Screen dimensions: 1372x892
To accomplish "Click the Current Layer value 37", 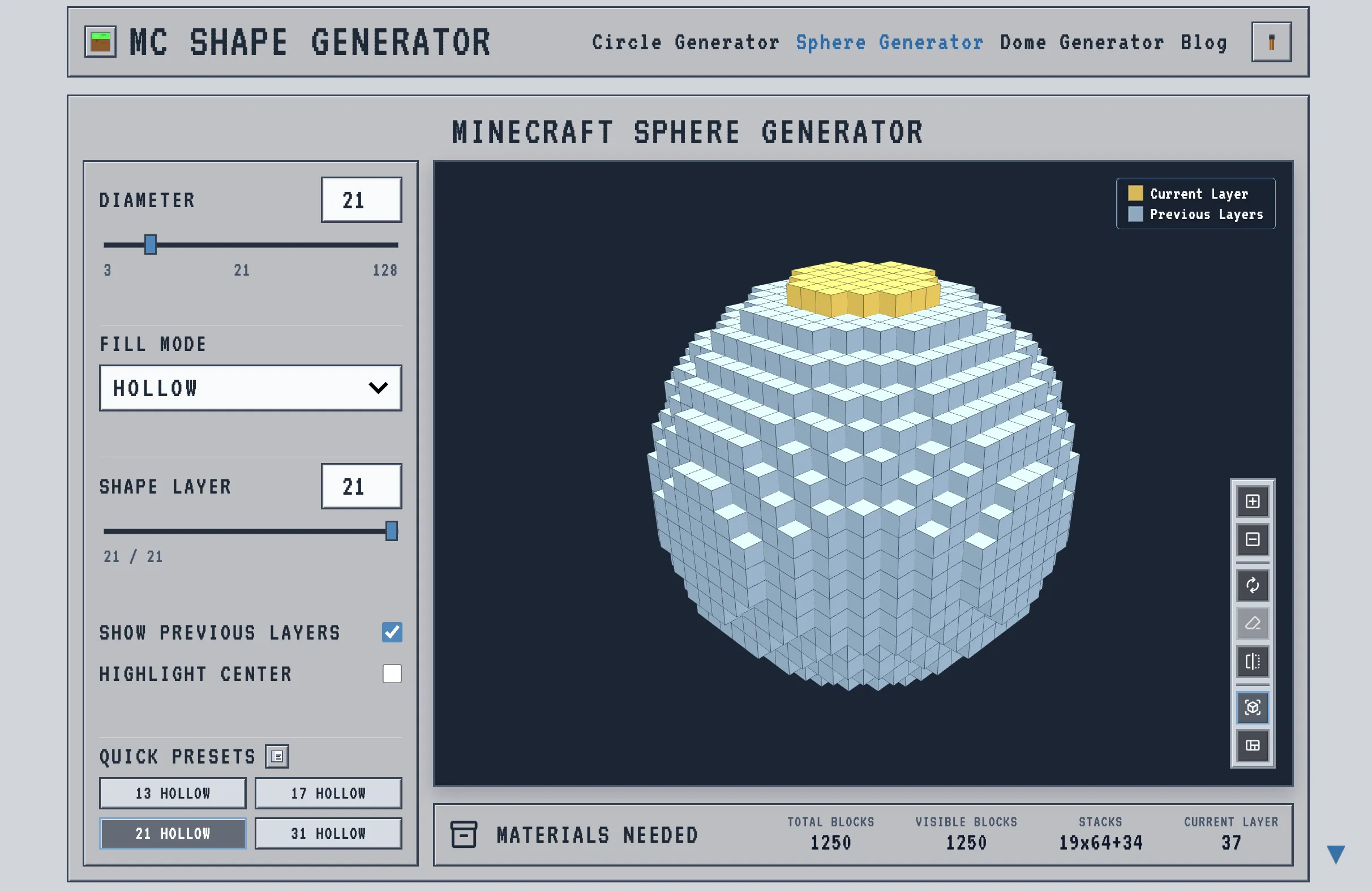I will [x=1231, y=843].
